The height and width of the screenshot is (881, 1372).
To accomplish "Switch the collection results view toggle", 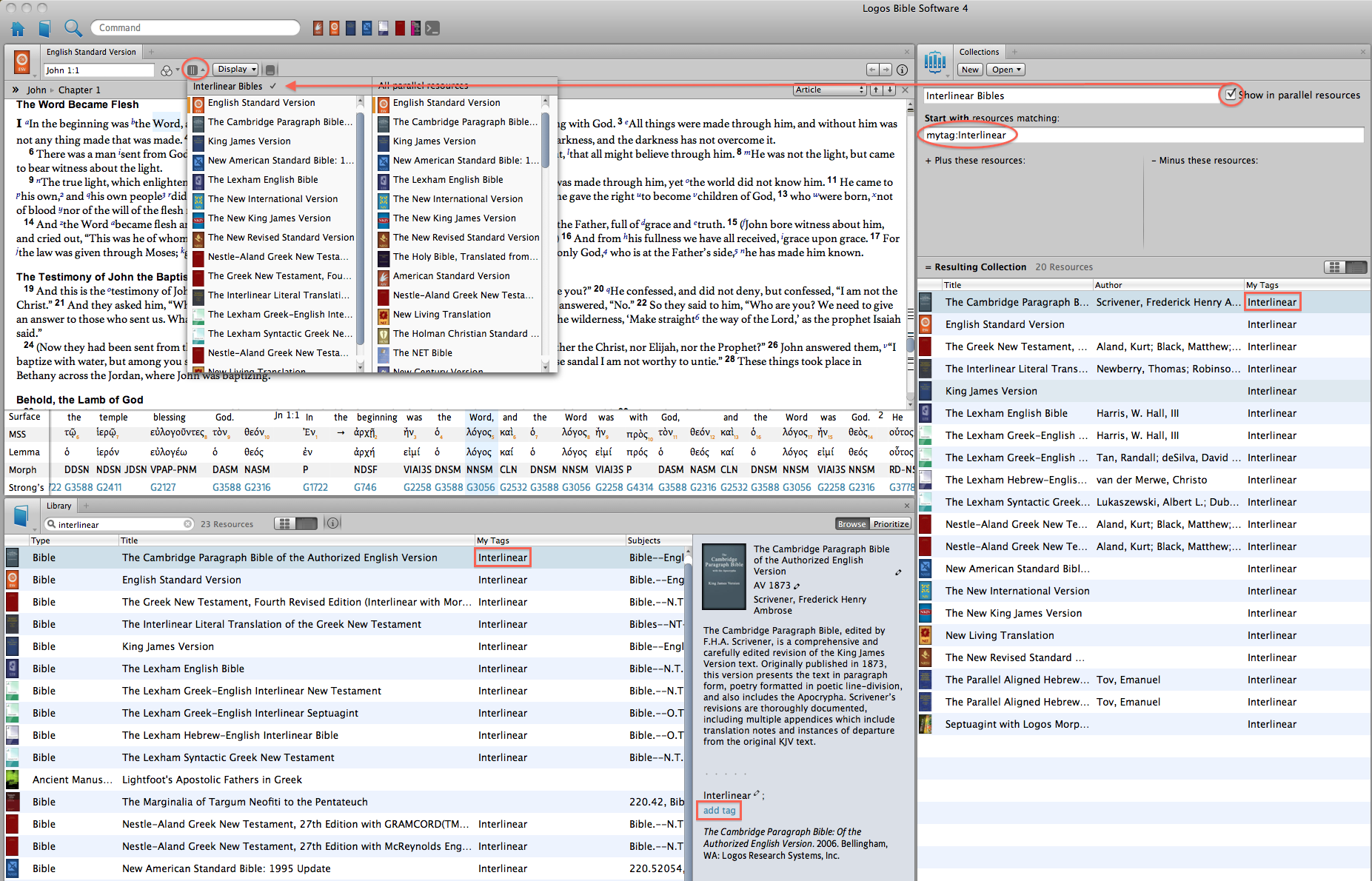I will click(1345, 267).
